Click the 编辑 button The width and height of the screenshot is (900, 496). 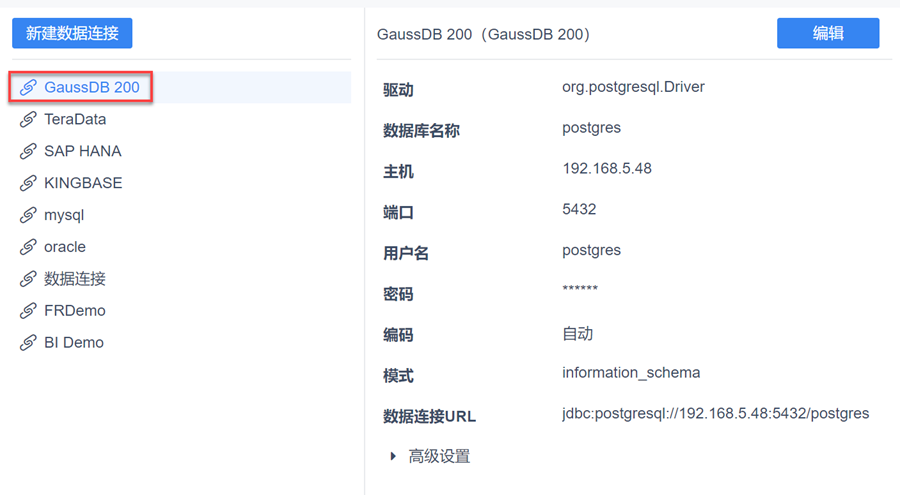828,33
